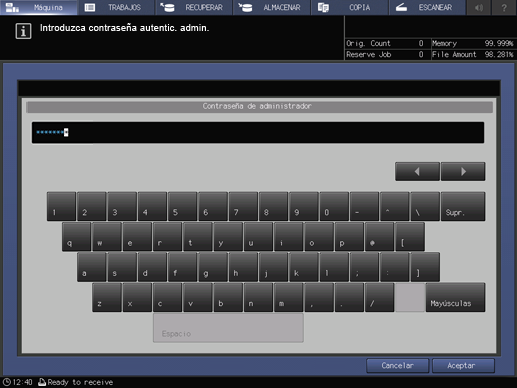The image size is (517, 388).
Task: Tap the number 5 key
Action: click(x=182, y=206)
